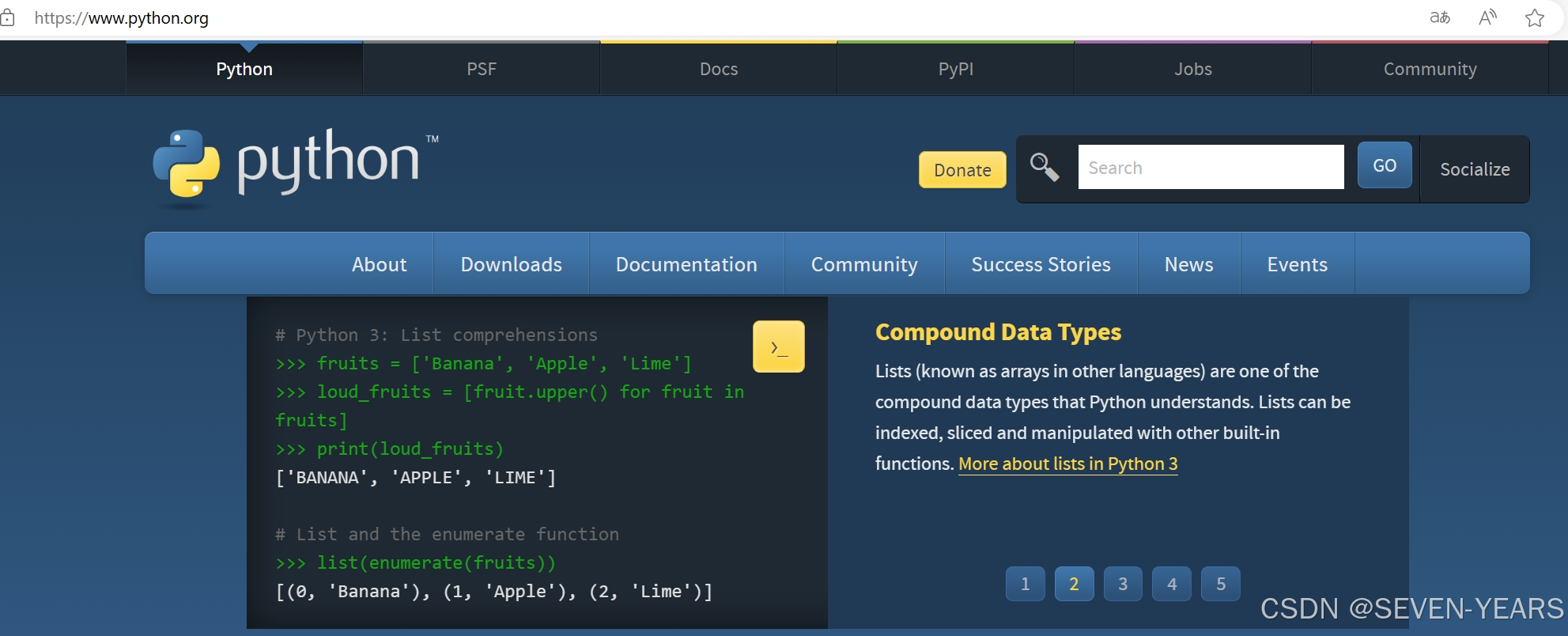The height and width of the screenshot is (636, 1568).
Task: Click comment '# List and the enumerate function'
Action: [x=447, y=535]
